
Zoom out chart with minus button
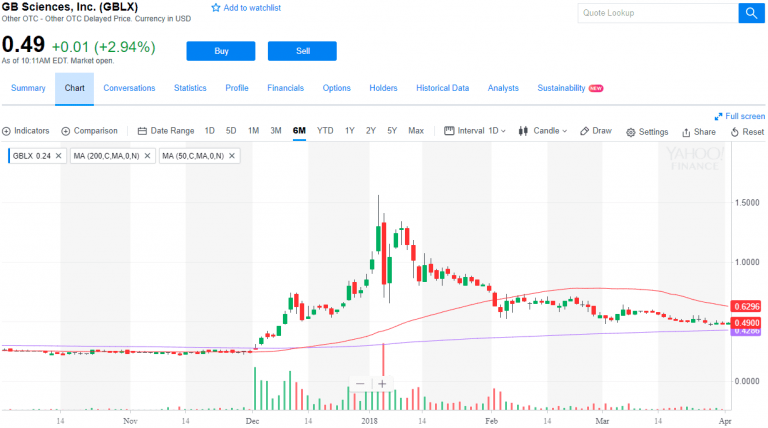360,384
